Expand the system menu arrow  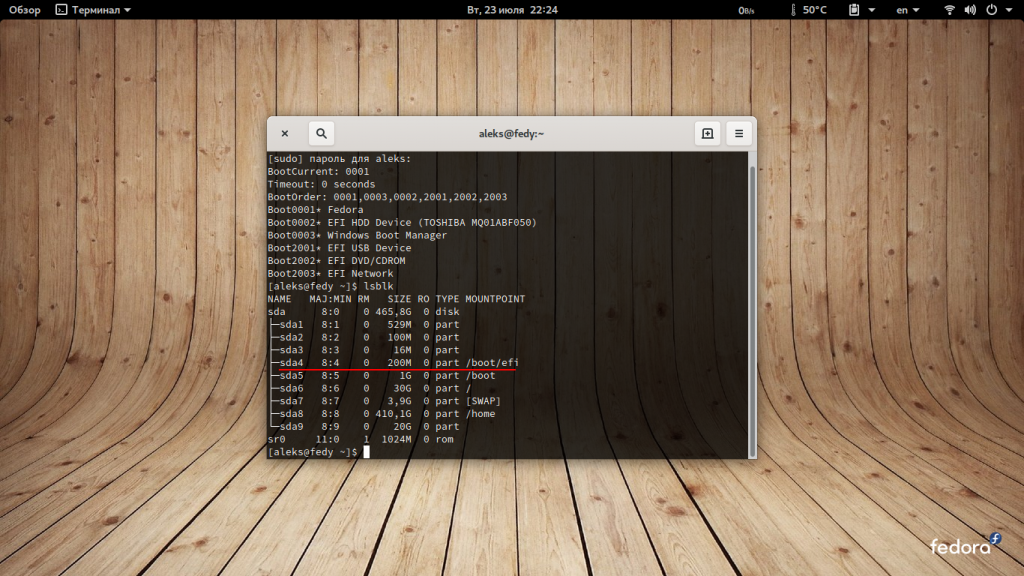point(1009,10)
